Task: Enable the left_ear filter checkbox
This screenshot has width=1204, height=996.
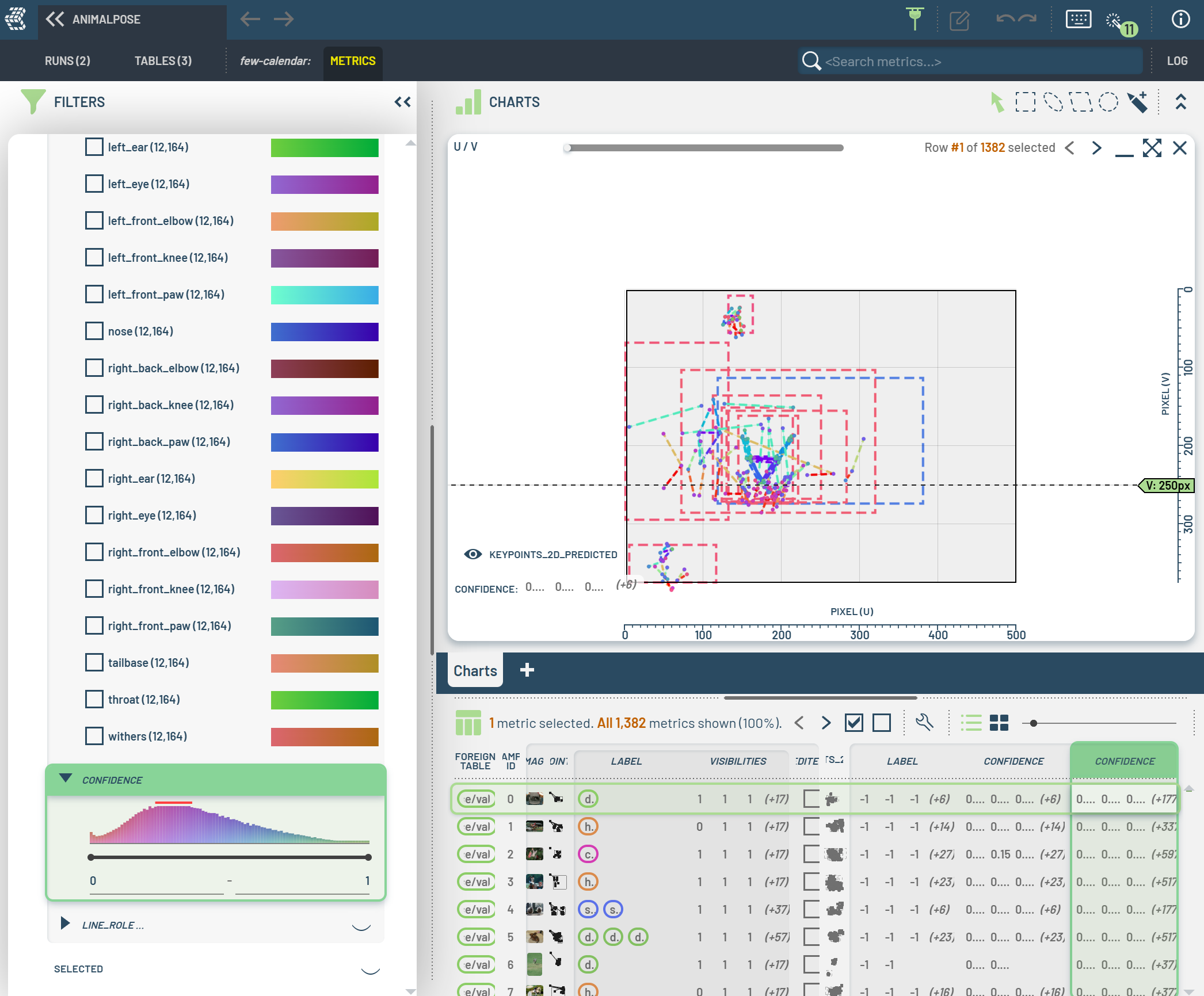Action: 94,147
